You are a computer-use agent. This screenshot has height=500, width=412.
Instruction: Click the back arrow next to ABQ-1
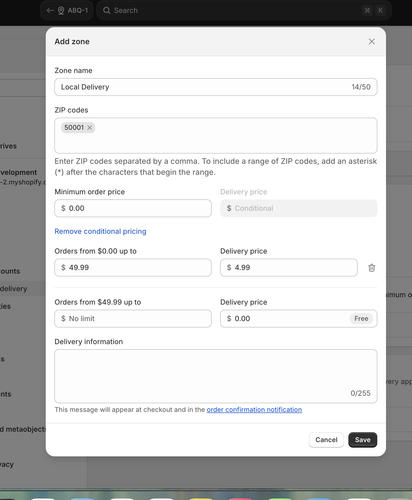click(x=50, y=10)
